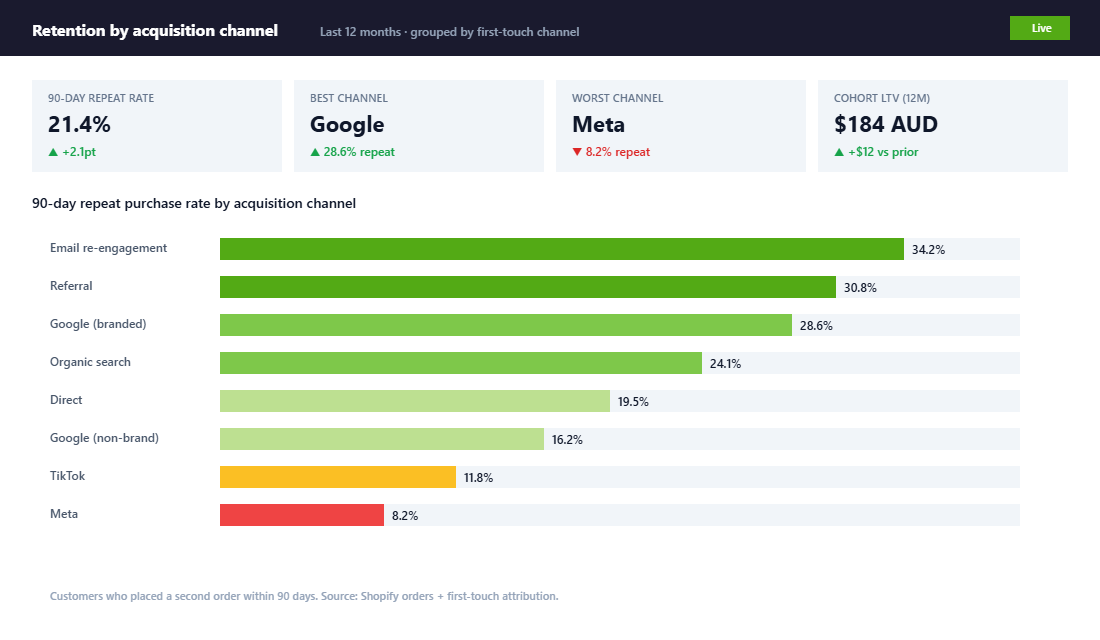Select the Email re-engagement bar
This screenshot has width=1100, height=640.
point(560,248)
